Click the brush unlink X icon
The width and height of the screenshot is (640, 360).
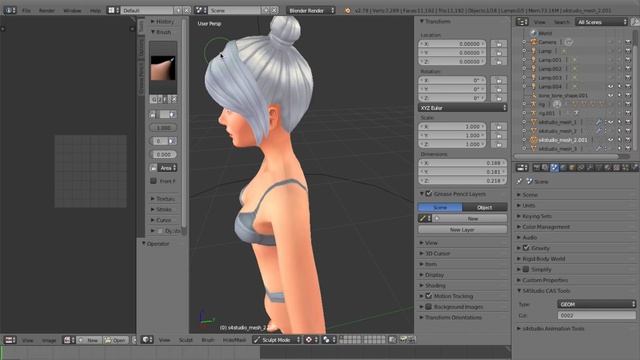(173, 99)
